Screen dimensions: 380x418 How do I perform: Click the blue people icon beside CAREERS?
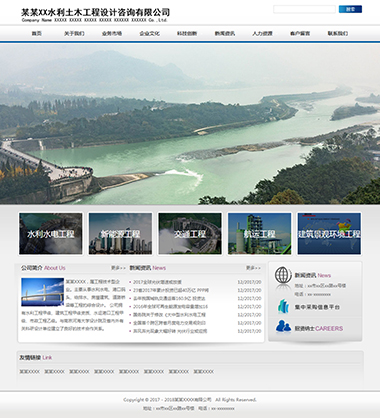[283, 327]
